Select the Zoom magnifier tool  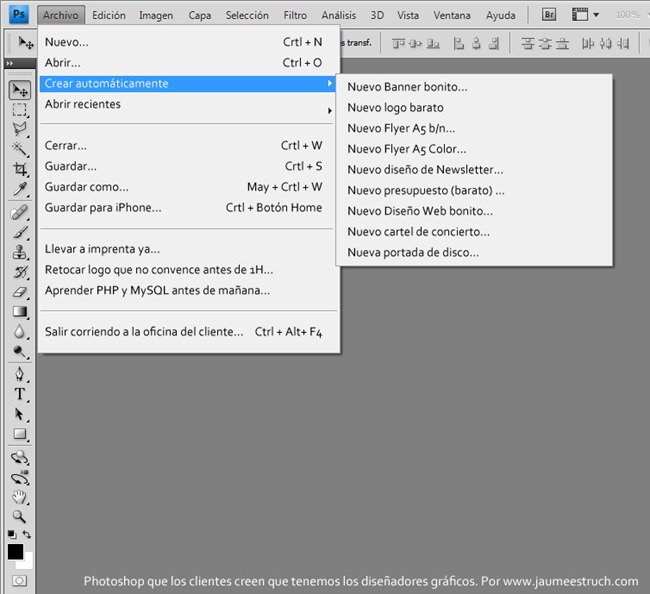click(19, 516)
